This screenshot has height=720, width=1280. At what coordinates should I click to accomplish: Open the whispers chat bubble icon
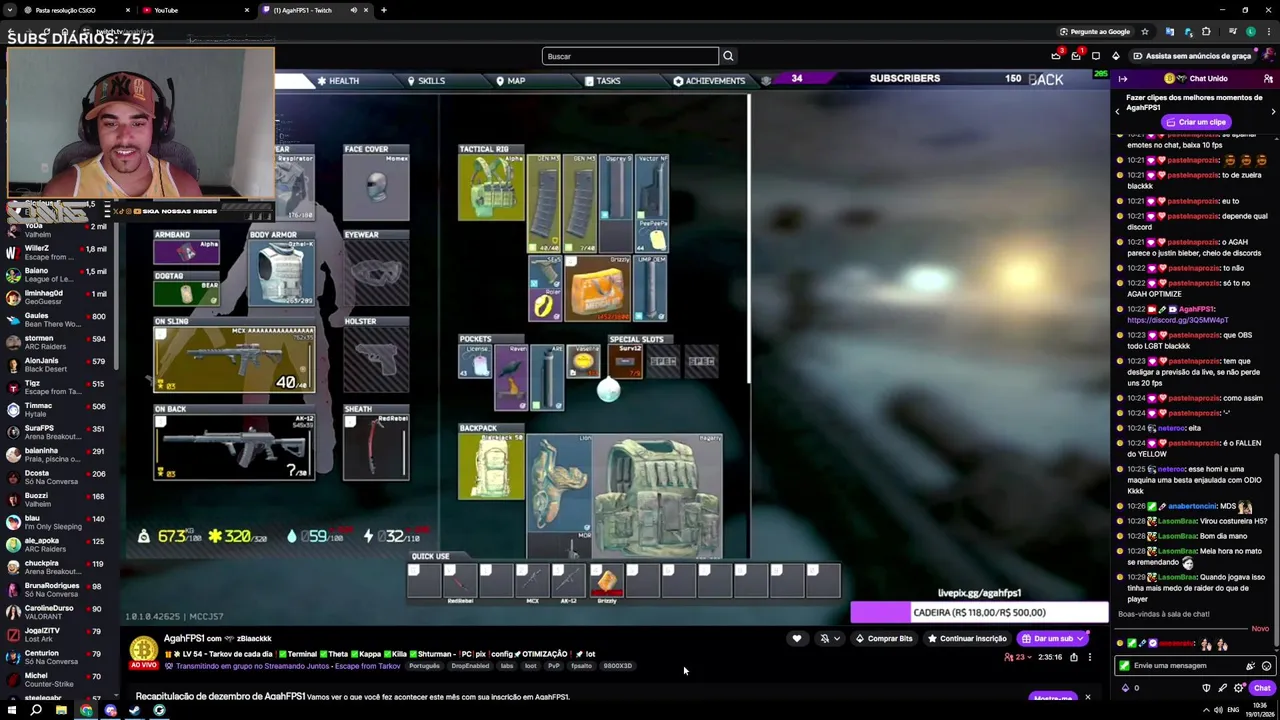pyautogui.click(x=1096, y=56)
